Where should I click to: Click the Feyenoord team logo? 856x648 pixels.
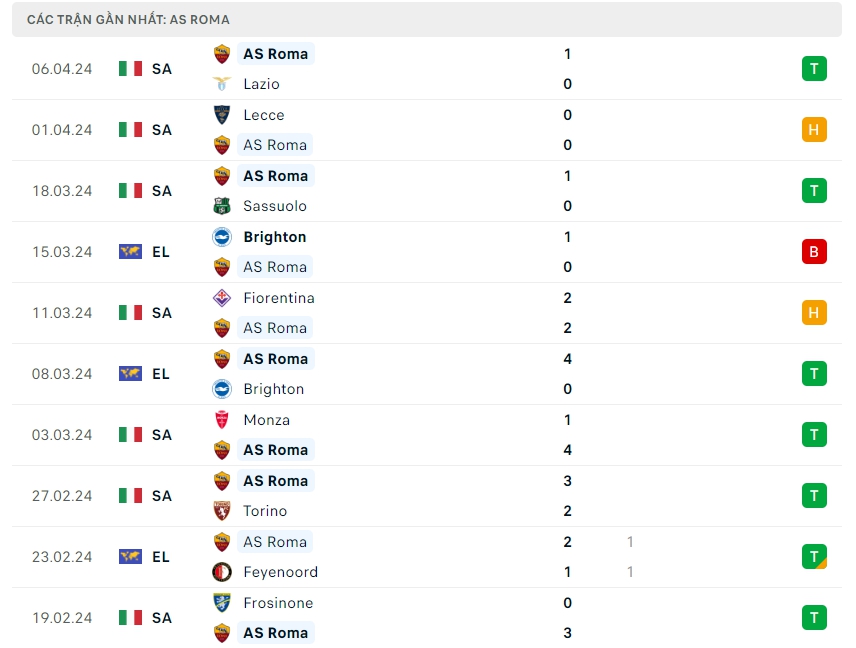click(222, 572)
